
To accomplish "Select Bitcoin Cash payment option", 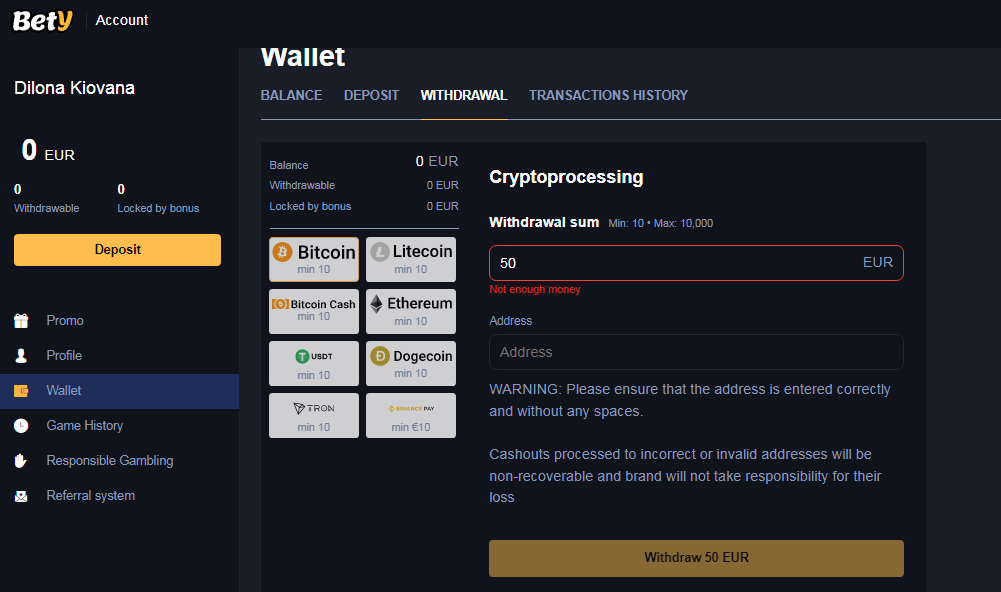I will point(314,311).
